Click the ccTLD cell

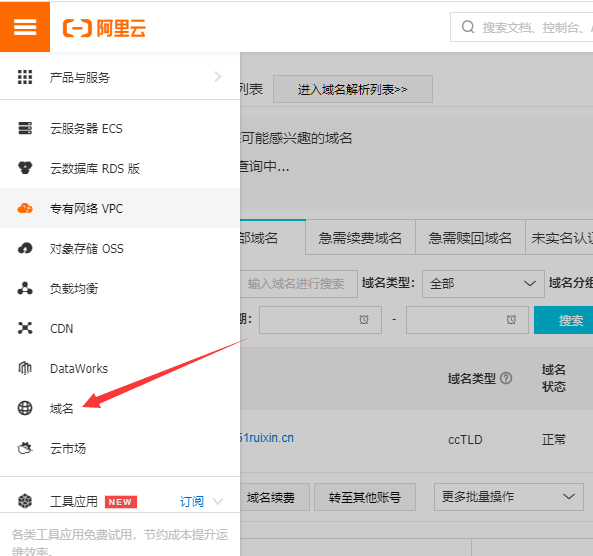tap(465, 440)
